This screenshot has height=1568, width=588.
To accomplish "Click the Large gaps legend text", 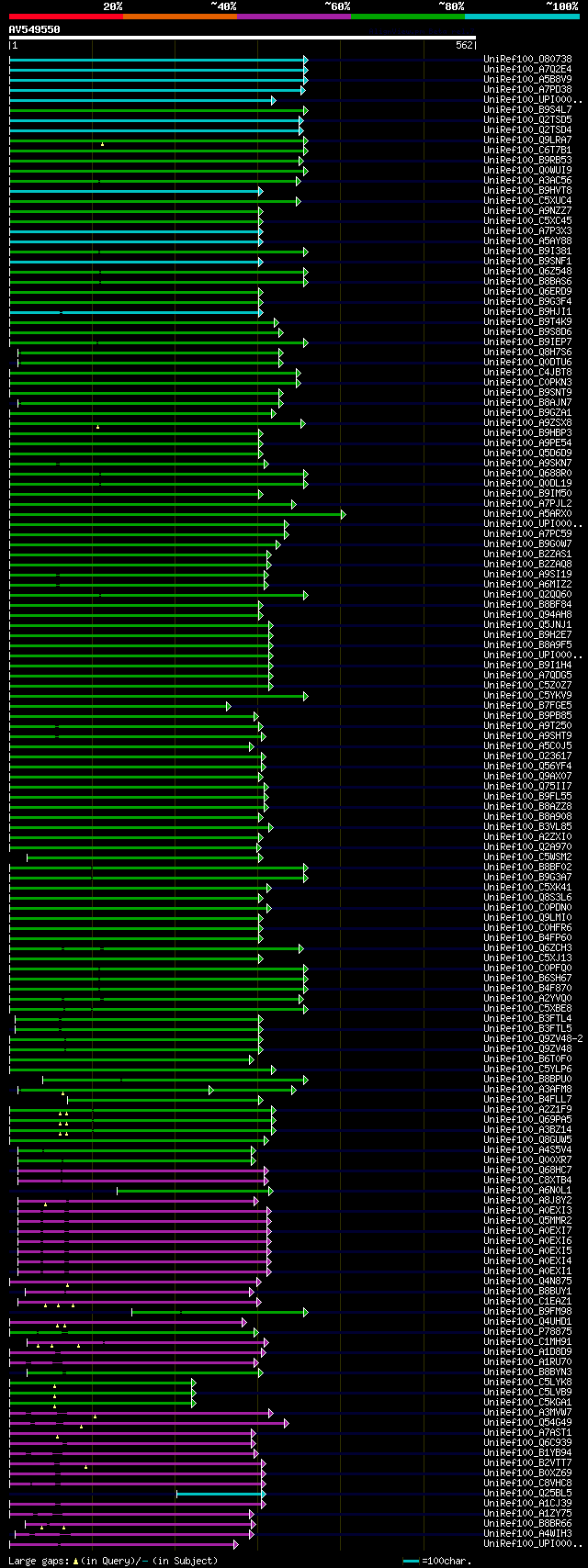I will coord(111,1561).
